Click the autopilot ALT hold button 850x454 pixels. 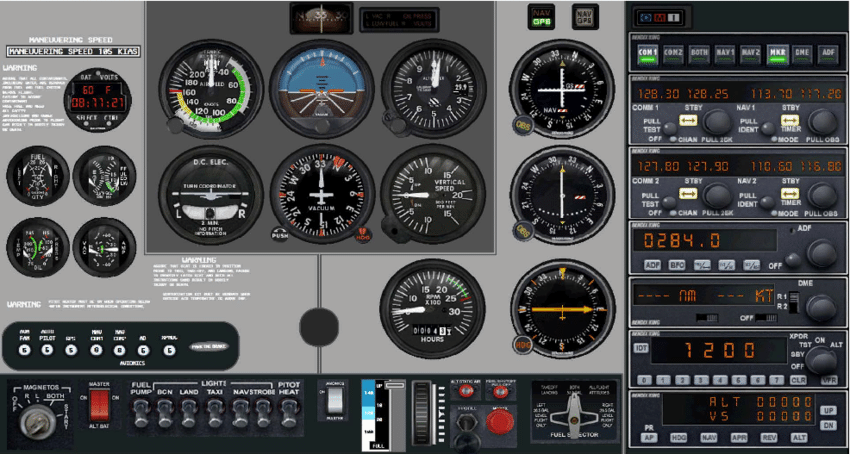[798, 437]
